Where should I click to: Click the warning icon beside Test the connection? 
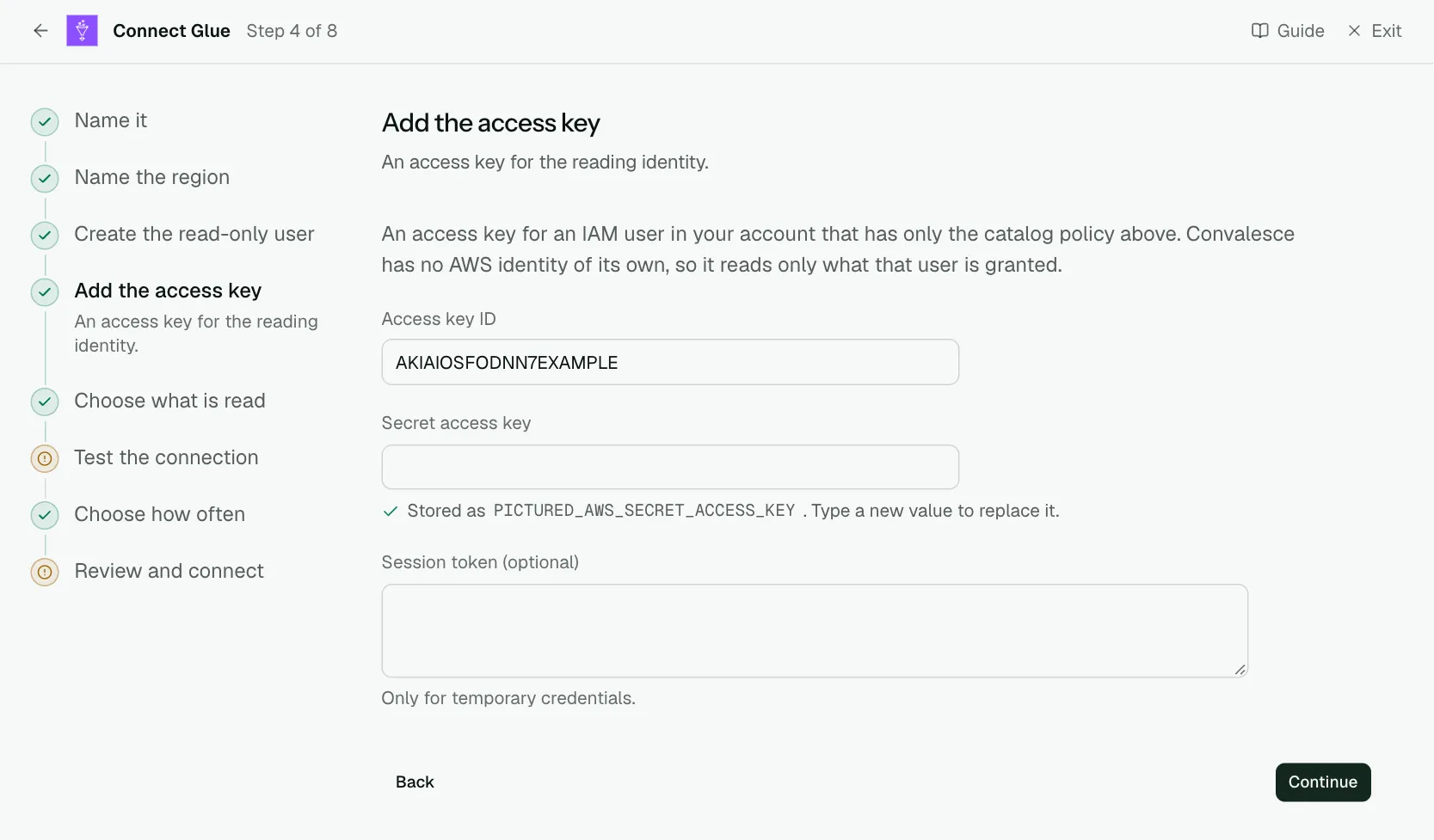pyautogui.click(x=45, y=459)
